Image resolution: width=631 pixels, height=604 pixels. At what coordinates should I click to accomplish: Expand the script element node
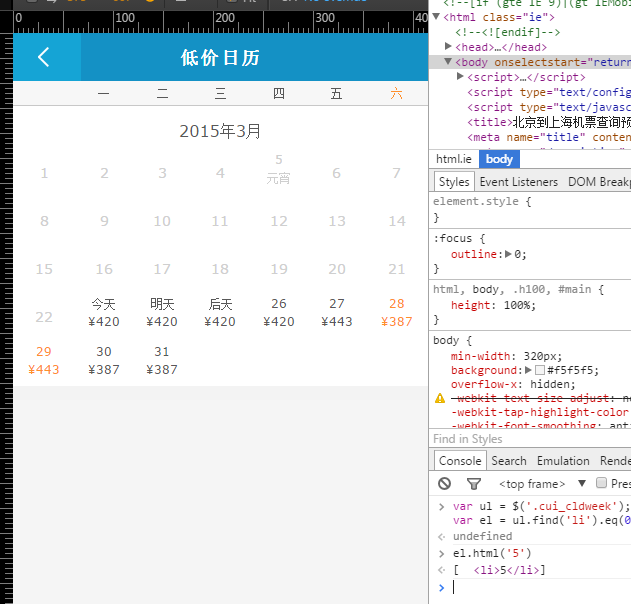click(x=460, y=77)
